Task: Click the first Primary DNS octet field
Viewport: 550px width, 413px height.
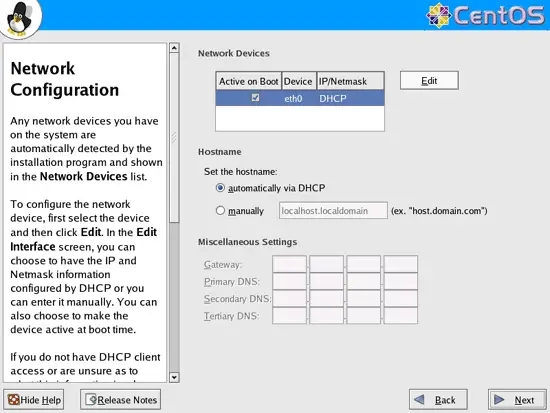Action: point(289,281)
